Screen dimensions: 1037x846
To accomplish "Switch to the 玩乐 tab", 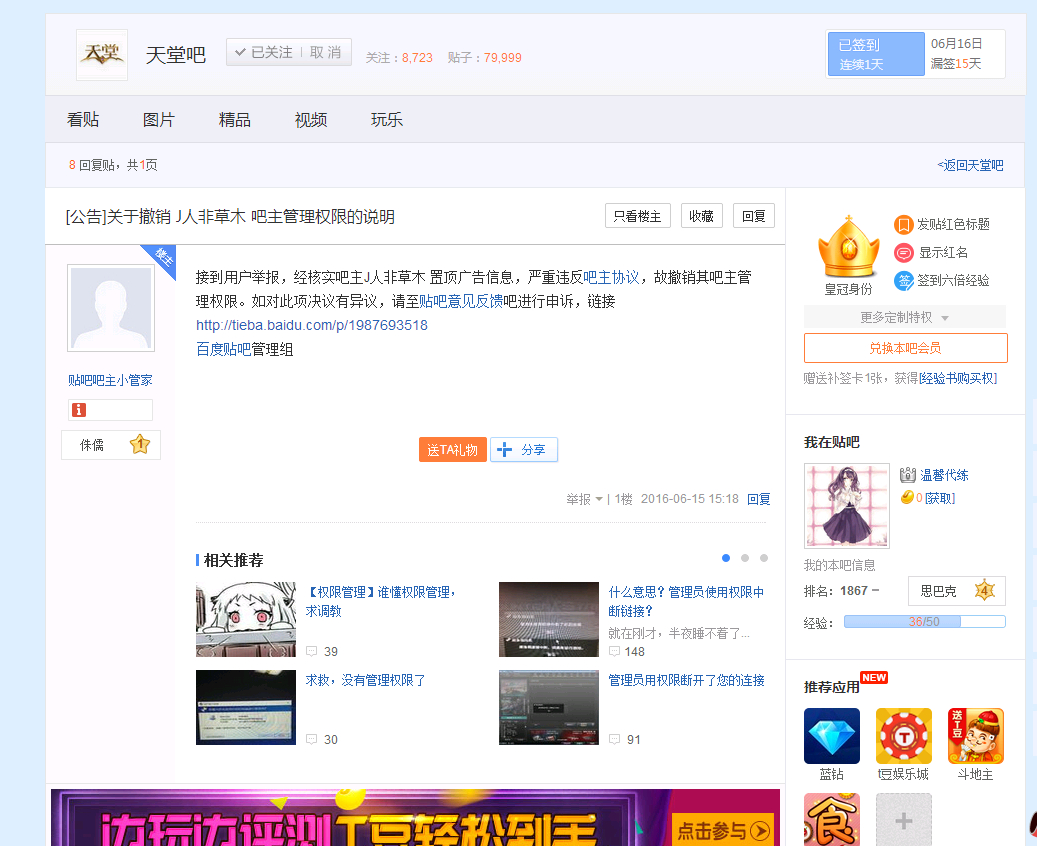I will tap(387, 120).
